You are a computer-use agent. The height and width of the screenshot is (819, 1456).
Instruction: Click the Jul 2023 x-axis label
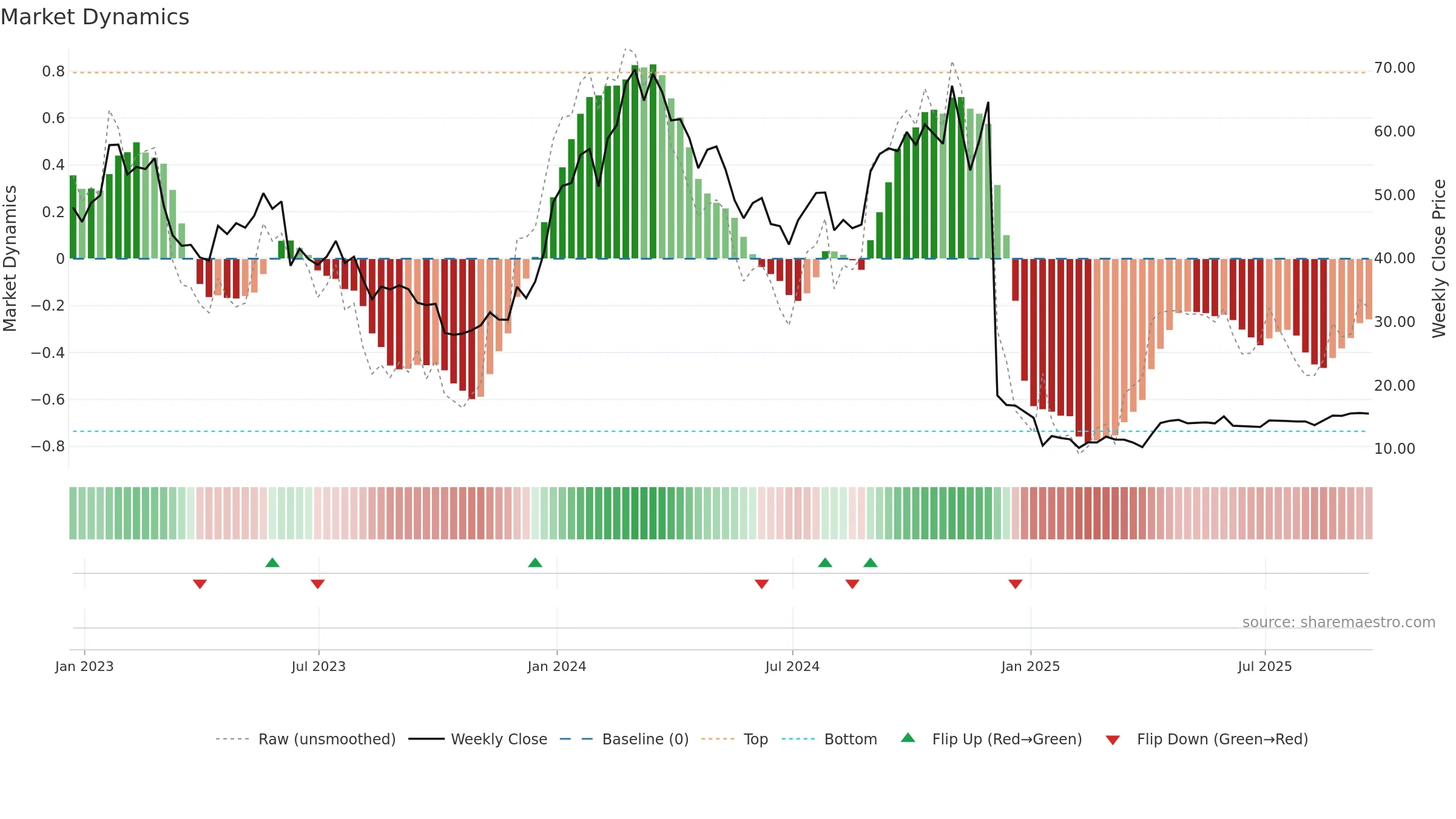pos(318,666)
